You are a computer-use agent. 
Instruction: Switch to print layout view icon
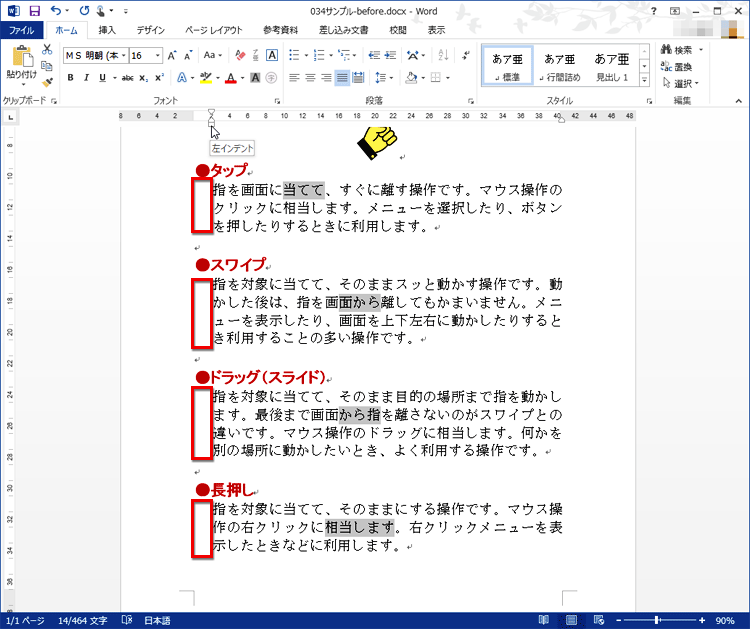click(571, 620)
